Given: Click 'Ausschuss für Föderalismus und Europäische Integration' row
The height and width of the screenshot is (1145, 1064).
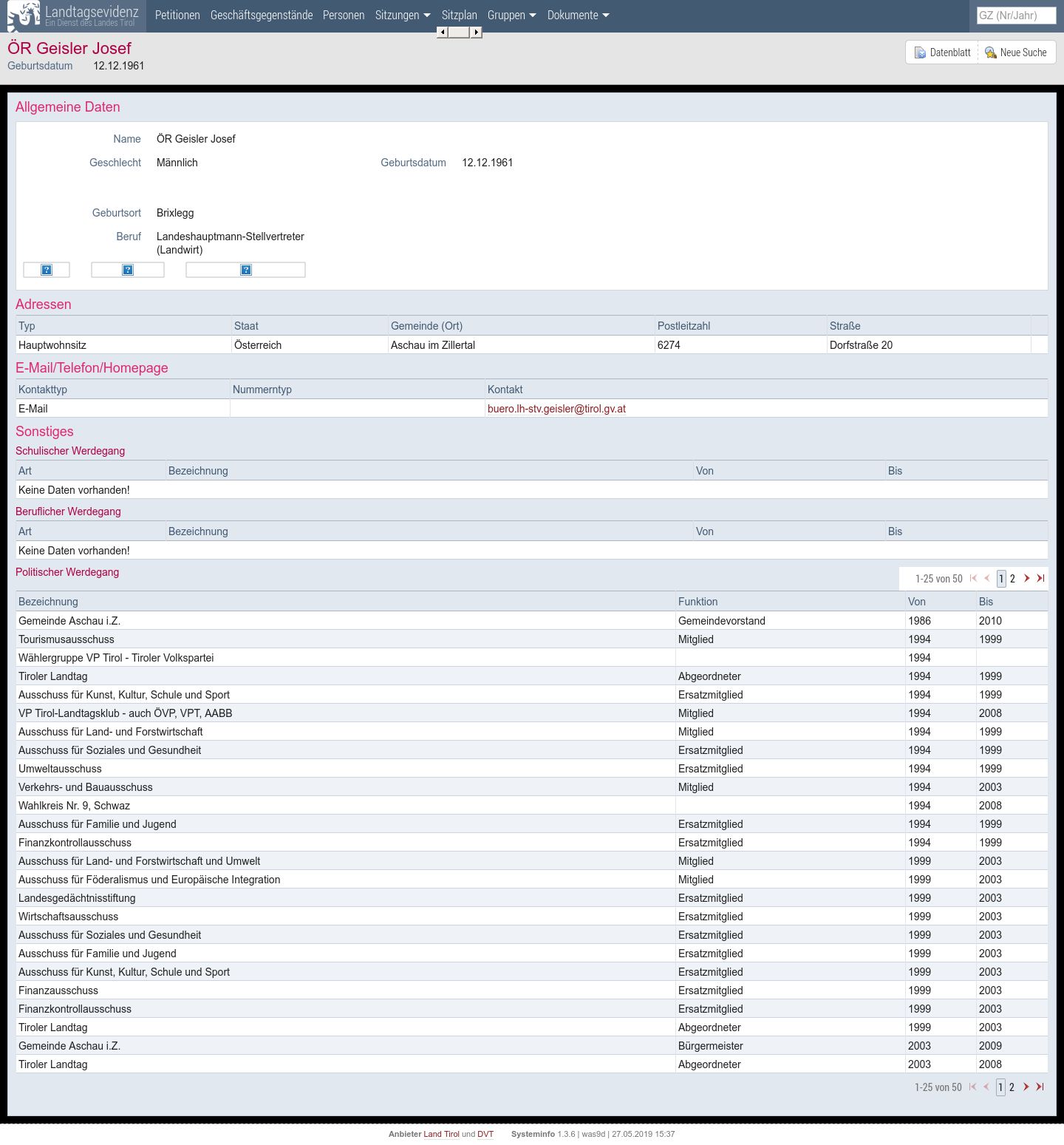Looking at the screenshot, I should tap(531, 880).
